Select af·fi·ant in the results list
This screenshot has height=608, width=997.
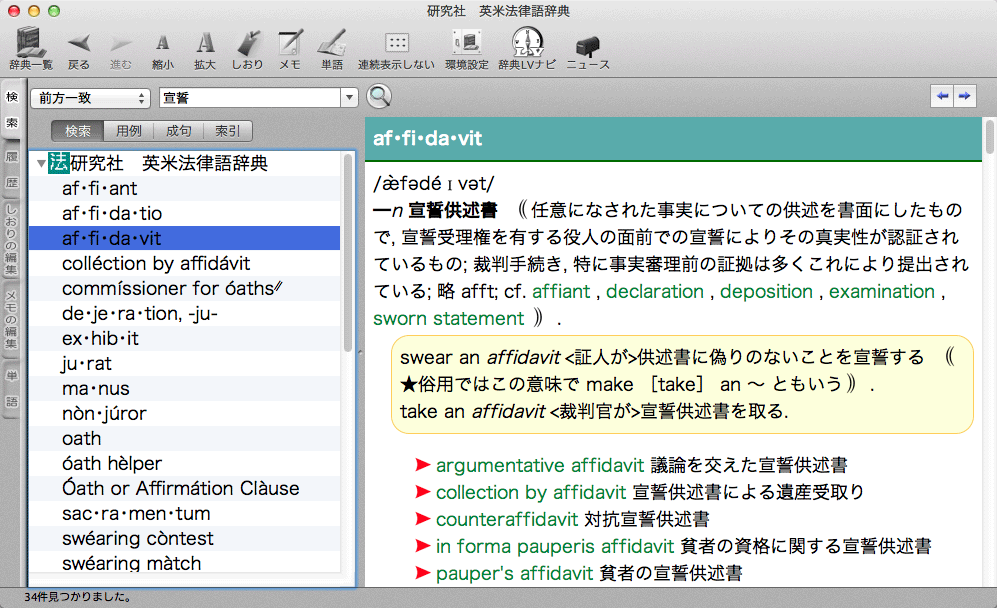(184, 188)
